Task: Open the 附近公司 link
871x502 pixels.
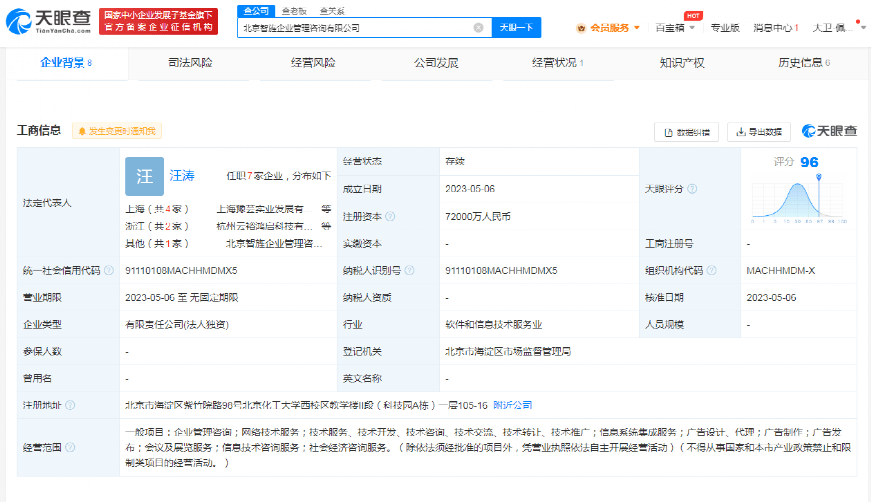Action: pos(513,405)
